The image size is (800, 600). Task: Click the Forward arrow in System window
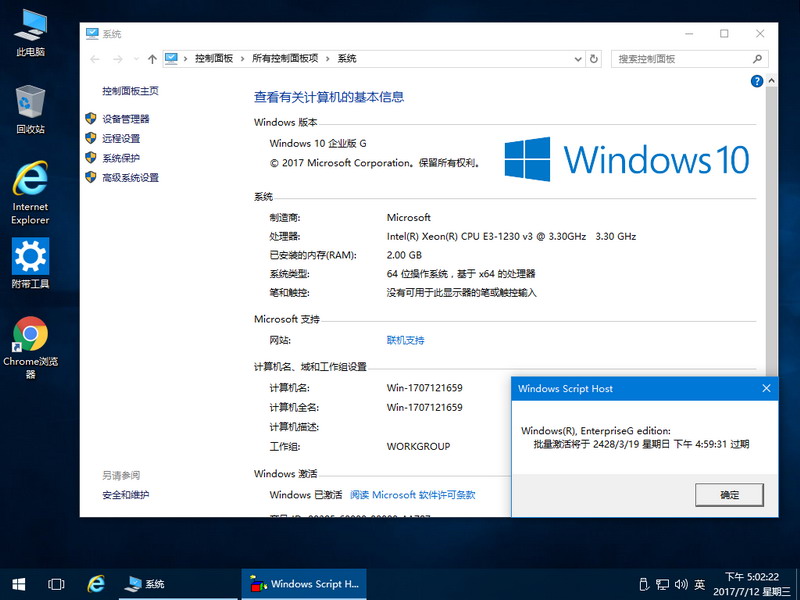tap(118, 59)
